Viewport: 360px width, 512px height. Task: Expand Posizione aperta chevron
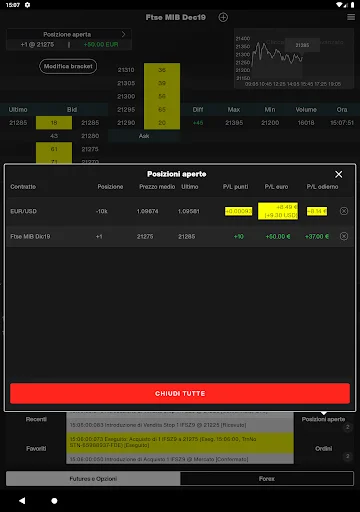tap(124, 34)
